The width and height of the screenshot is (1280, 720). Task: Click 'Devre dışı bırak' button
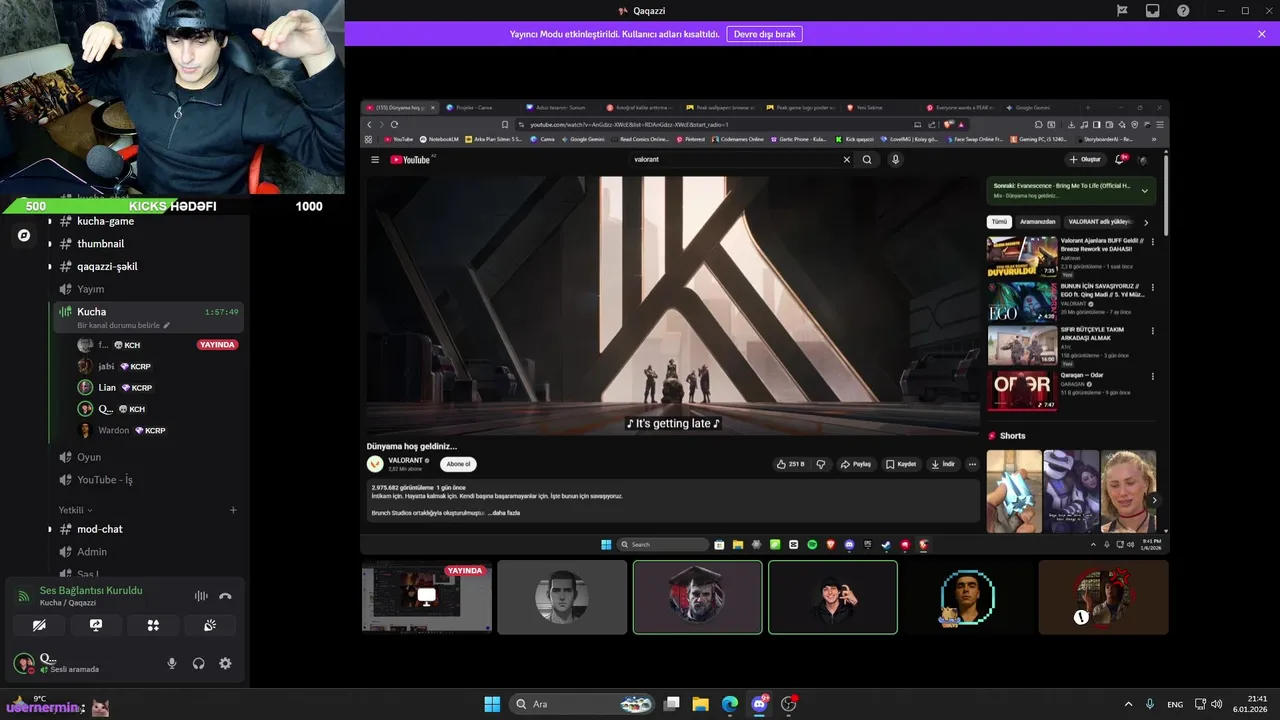(764, 34)
